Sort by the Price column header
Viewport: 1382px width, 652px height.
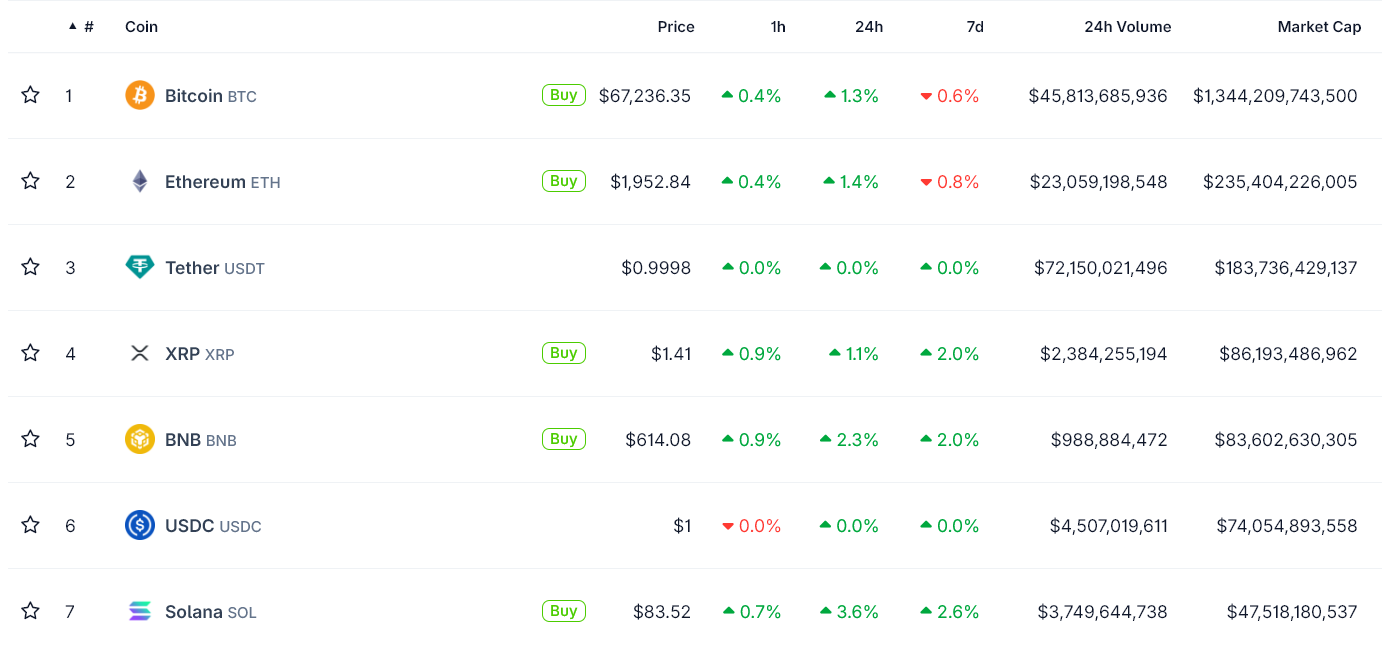pos(675,27)
